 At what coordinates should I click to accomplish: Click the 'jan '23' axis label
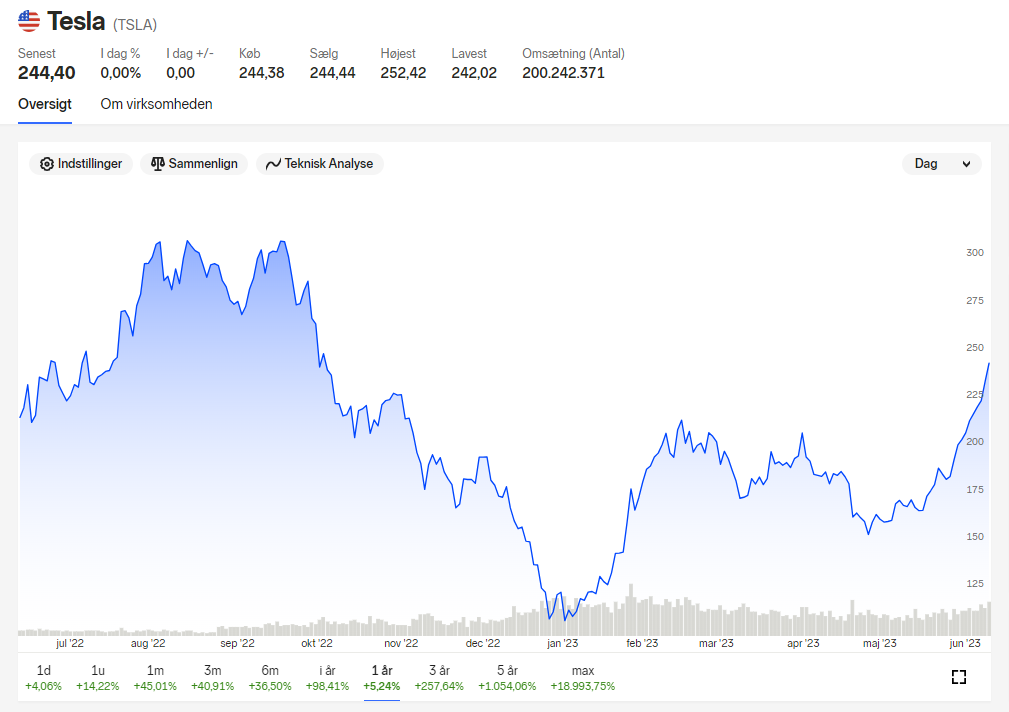tap(562, 643)
